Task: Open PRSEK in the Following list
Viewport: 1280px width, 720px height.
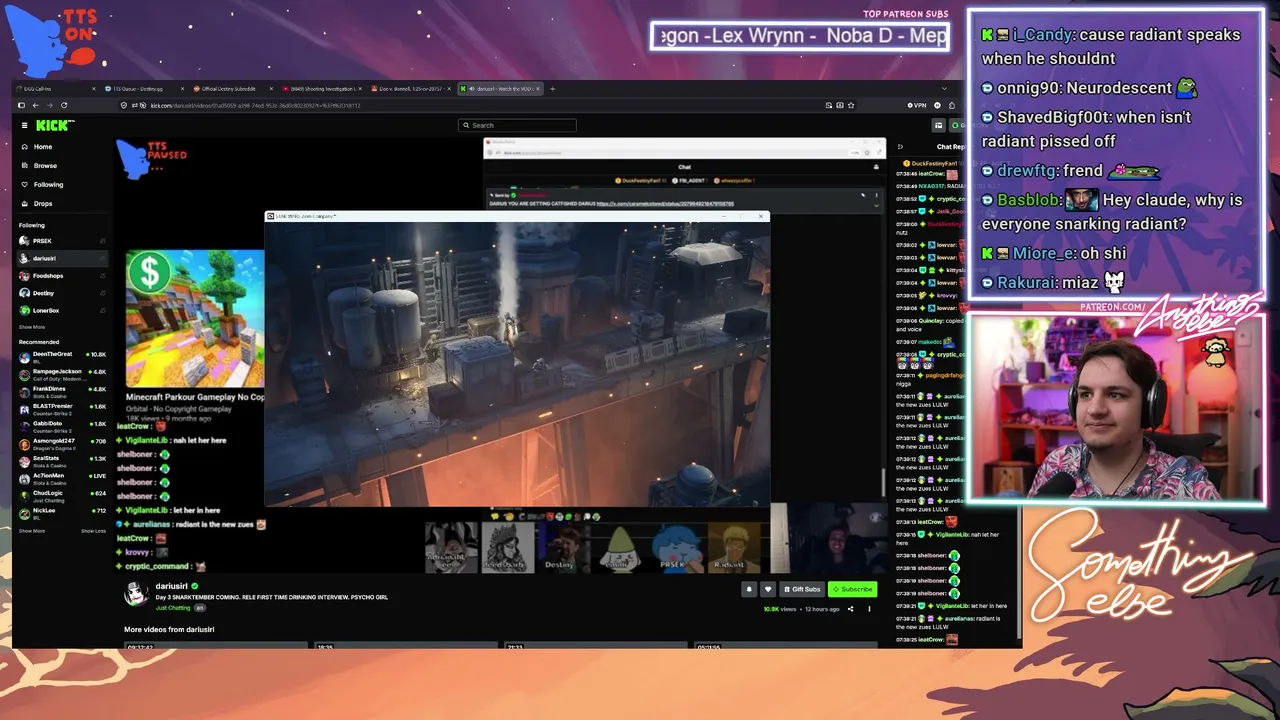Action: [x=62, y=241]
